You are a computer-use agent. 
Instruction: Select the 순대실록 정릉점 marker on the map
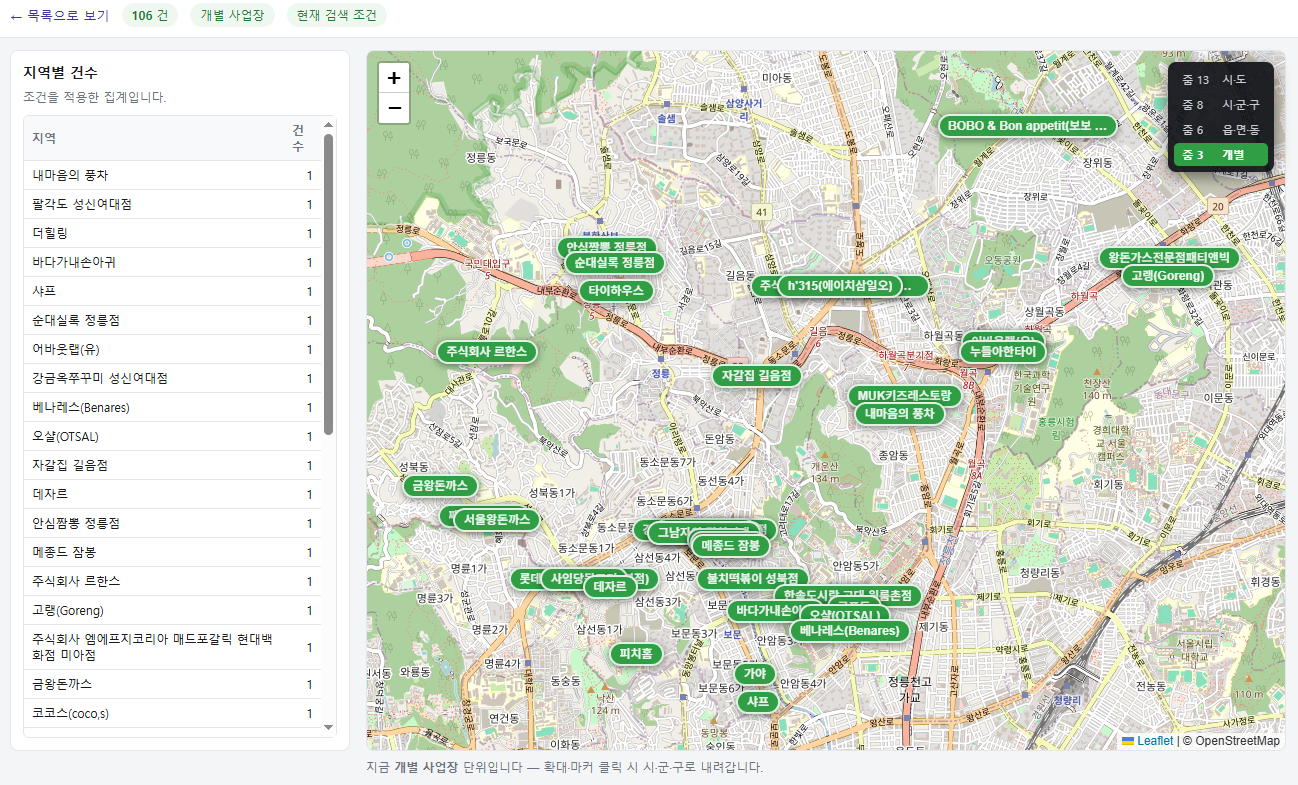(614, 263)
